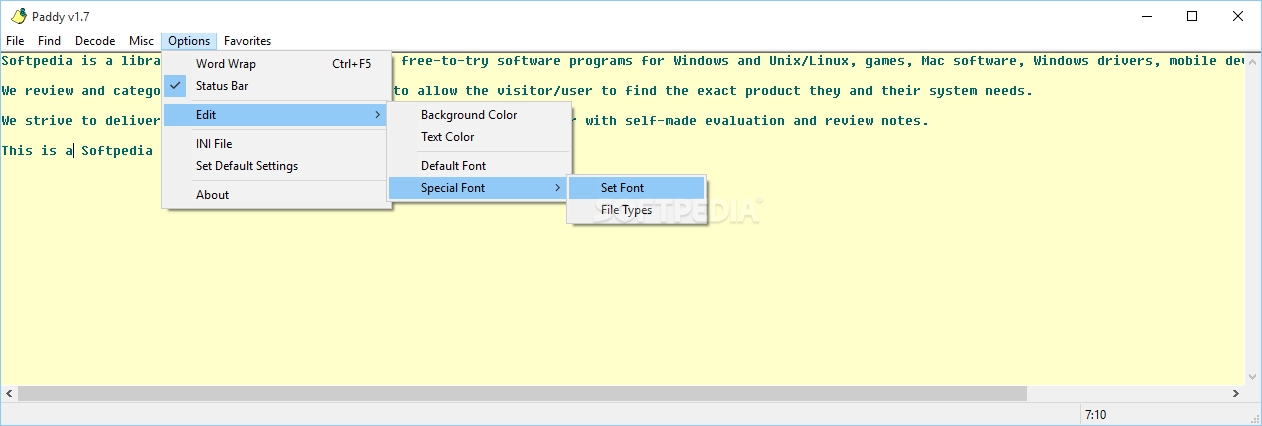Close the Paddy window
The width and height of the screenshot is (1262, 426).
click(x=1238, y=16)
